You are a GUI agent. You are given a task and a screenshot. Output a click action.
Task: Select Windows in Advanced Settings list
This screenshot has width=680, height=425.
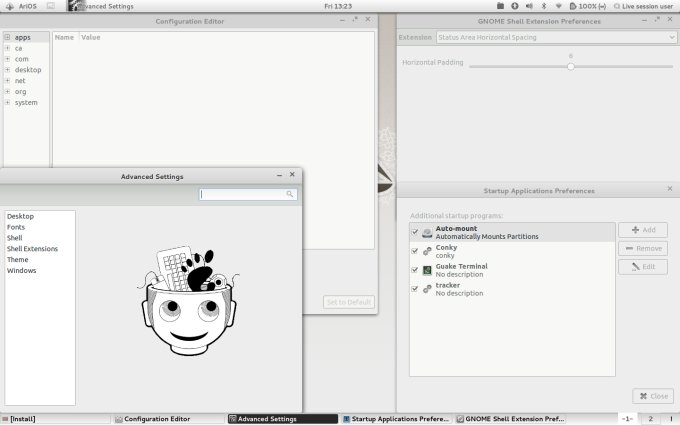[x=22, y=271]
